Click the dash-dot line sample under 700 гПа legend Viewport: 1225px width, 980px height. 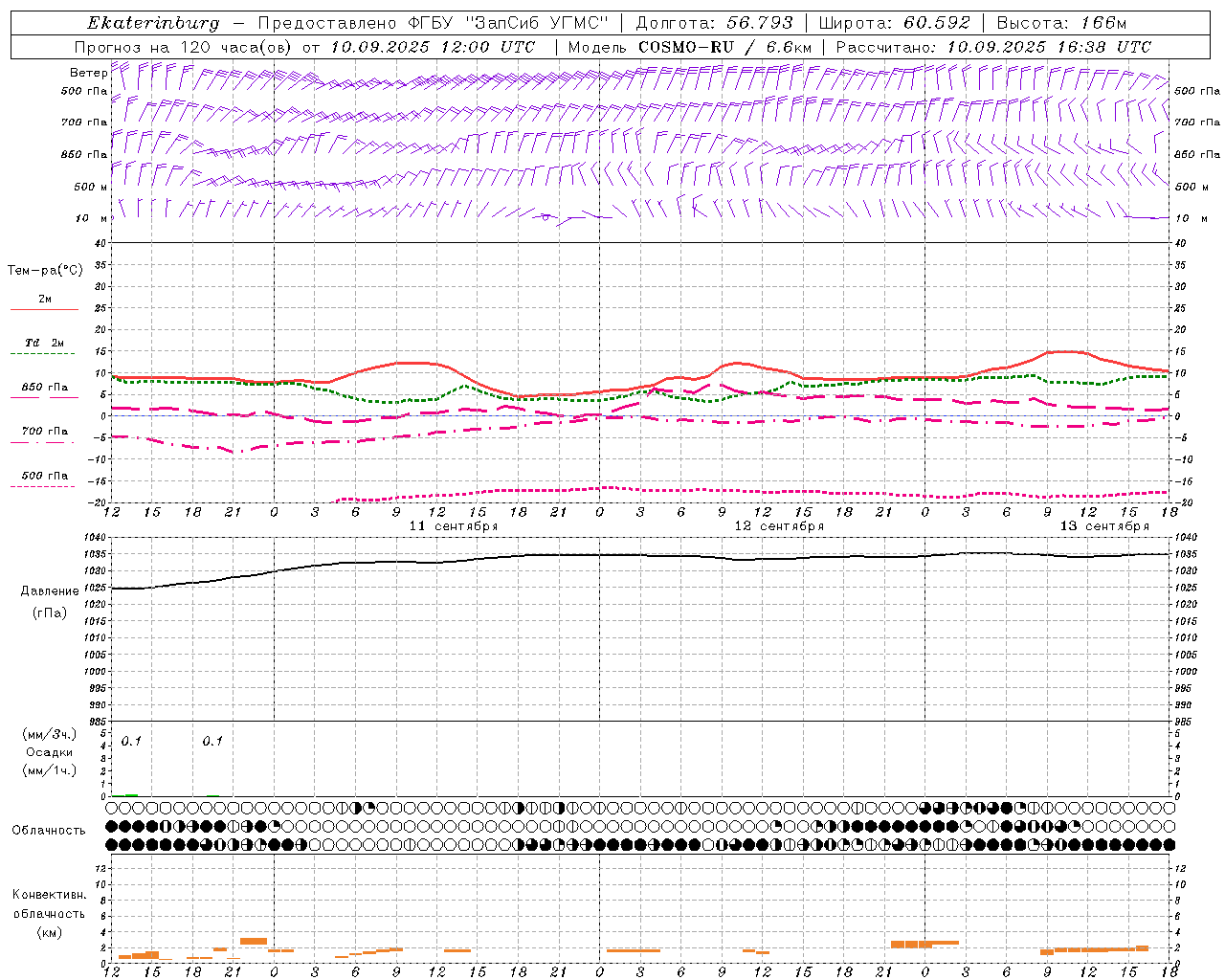coord(44,442)
